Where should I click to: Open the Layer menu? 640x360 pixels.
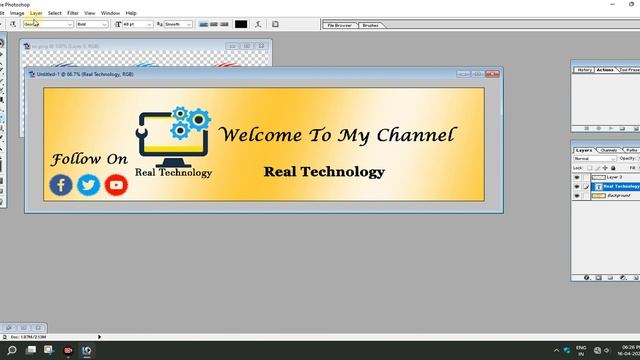point(36,13)
